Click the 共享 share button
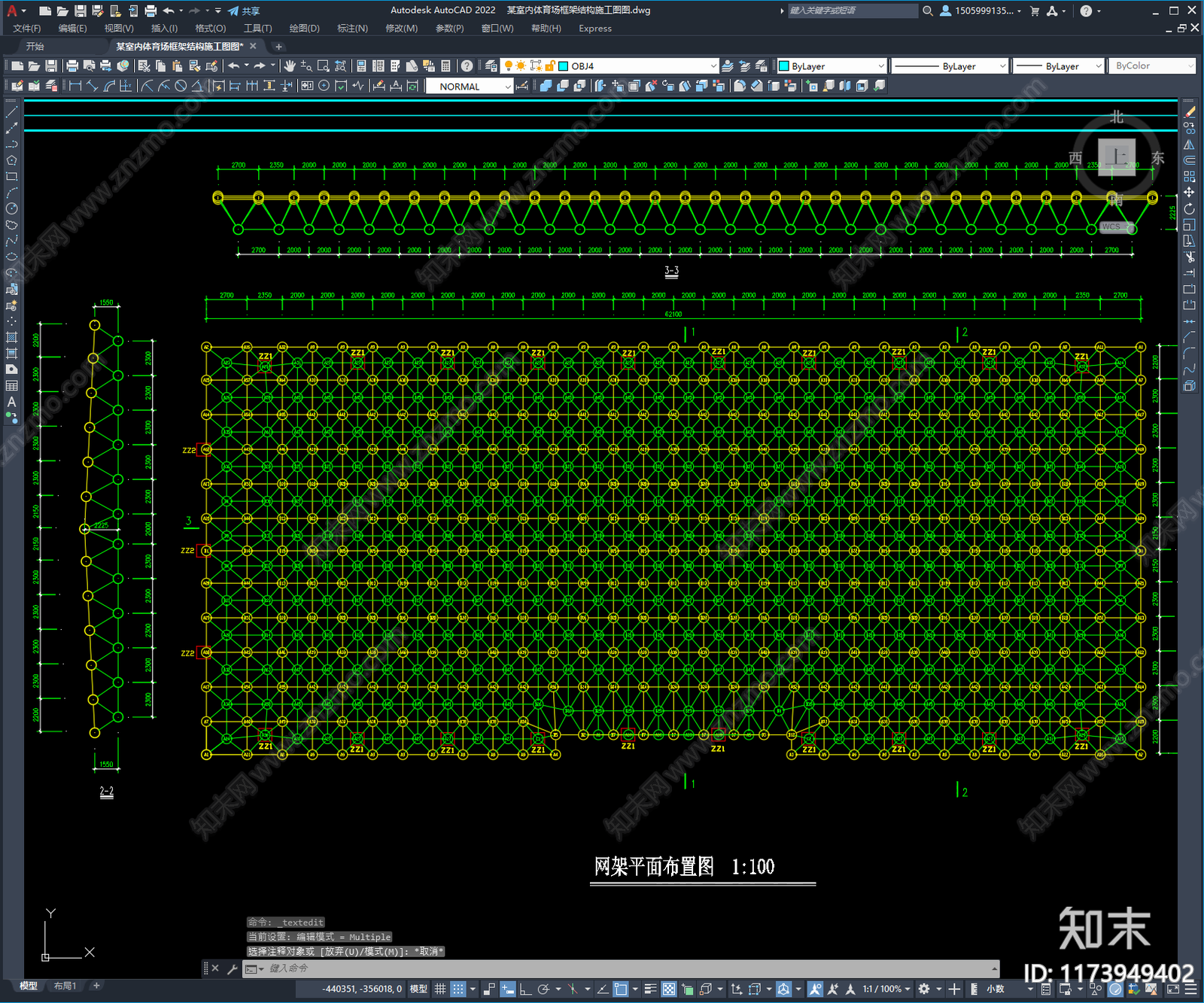The width and height of the screenshot is (1204, 1003). click(244, 11)
